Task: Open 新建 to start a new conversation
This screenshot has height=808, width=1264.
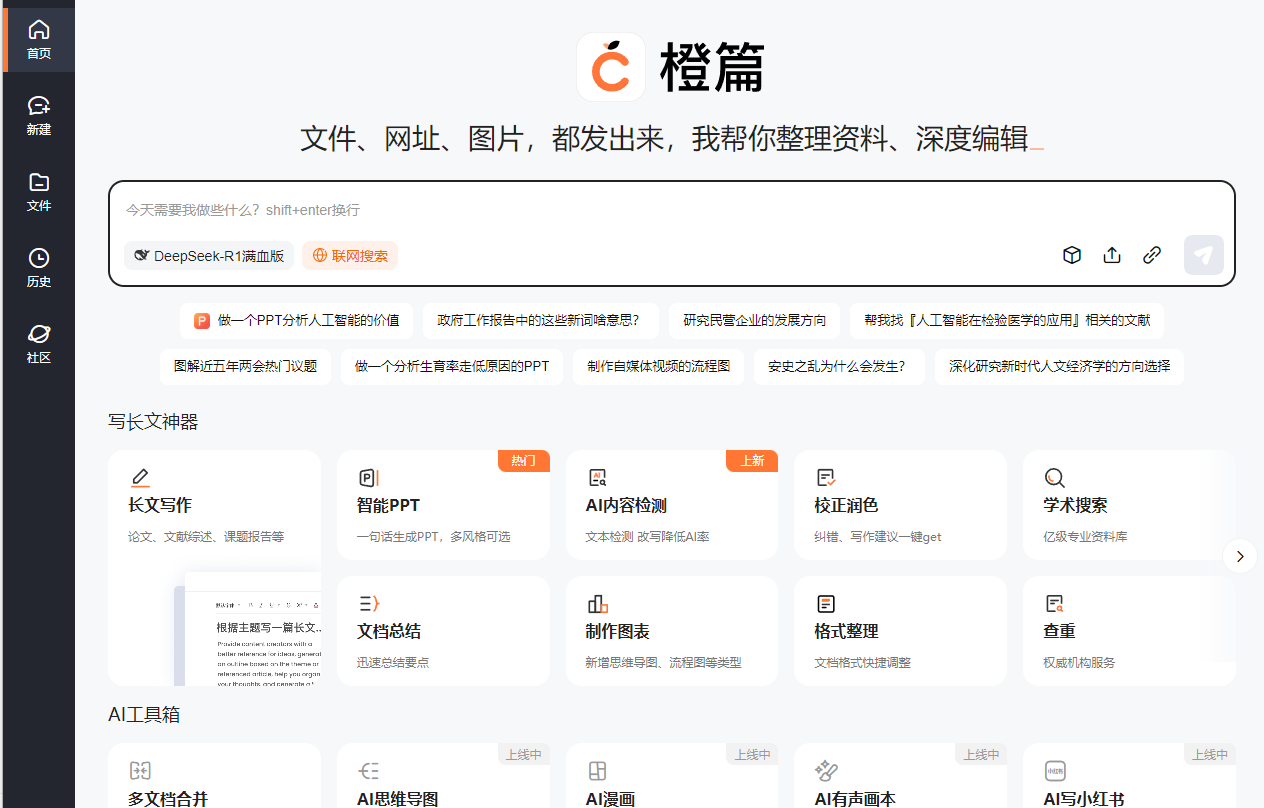Action: tap(39, 112)
